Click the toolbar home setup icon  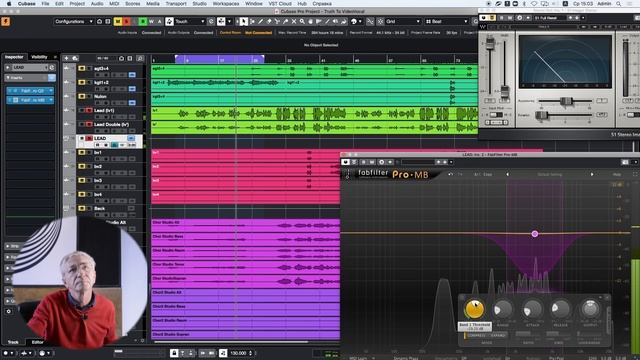click(x=100, y=22)
